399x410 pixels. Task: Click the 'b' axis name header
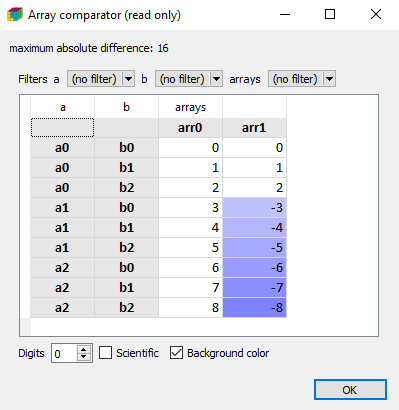(x=126, y=107)
